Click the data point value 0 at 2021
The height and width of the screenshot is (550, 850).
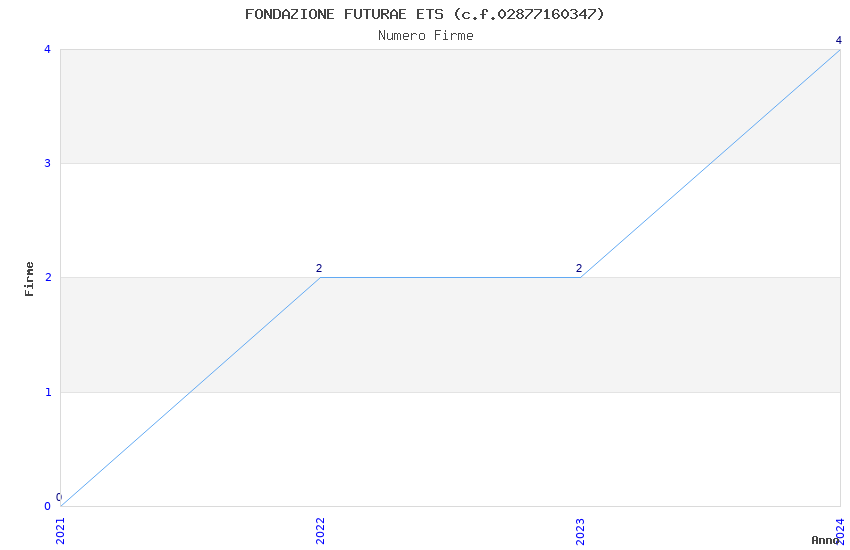coord(59,497)
